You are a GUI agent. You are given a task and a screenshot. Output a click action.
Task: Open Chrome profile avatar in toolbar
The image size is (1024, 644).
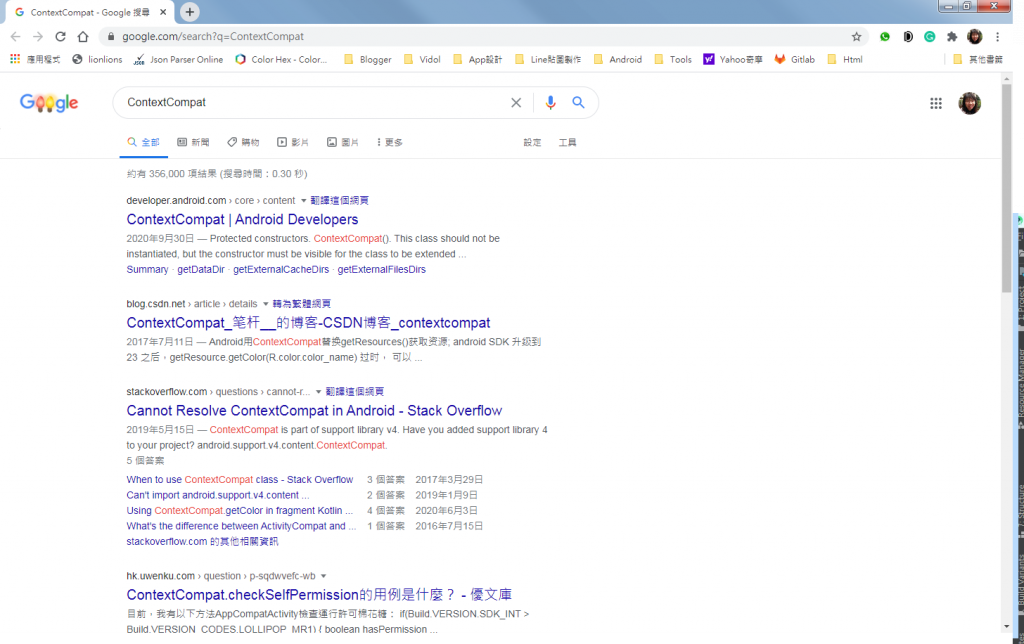(x=974, y=37)
